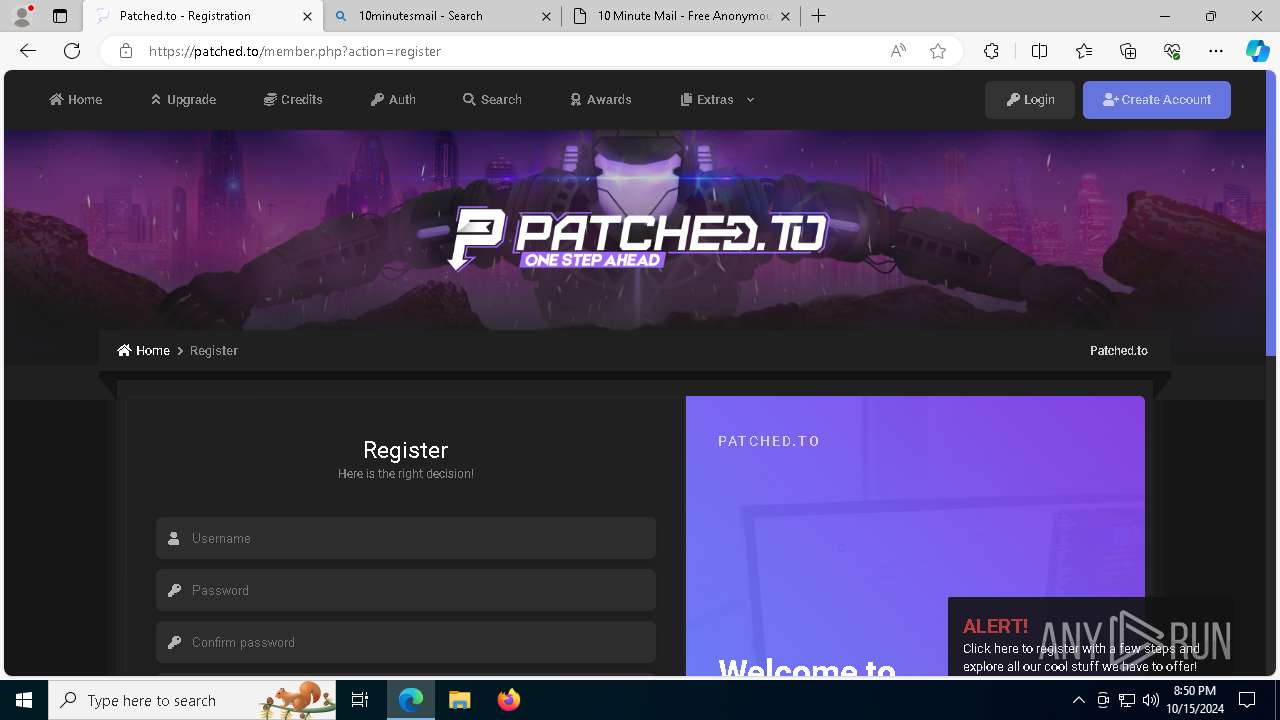Click the ALERT register notification popup
The height and width of the screenshot is (720, 1280).
tap(1090, 637)
